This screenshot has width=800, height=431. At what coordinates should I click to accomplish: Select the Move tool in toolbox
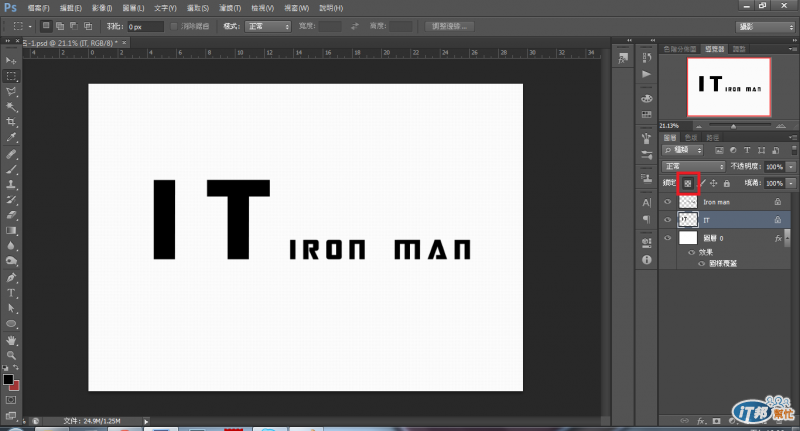coord(12,60)
